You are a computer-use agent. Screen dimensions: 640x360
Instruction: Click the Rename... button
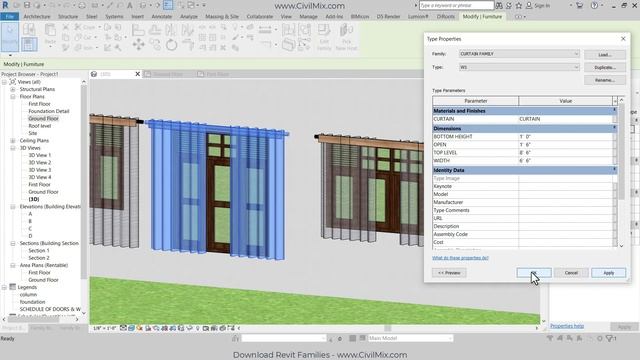coord(604,80)
